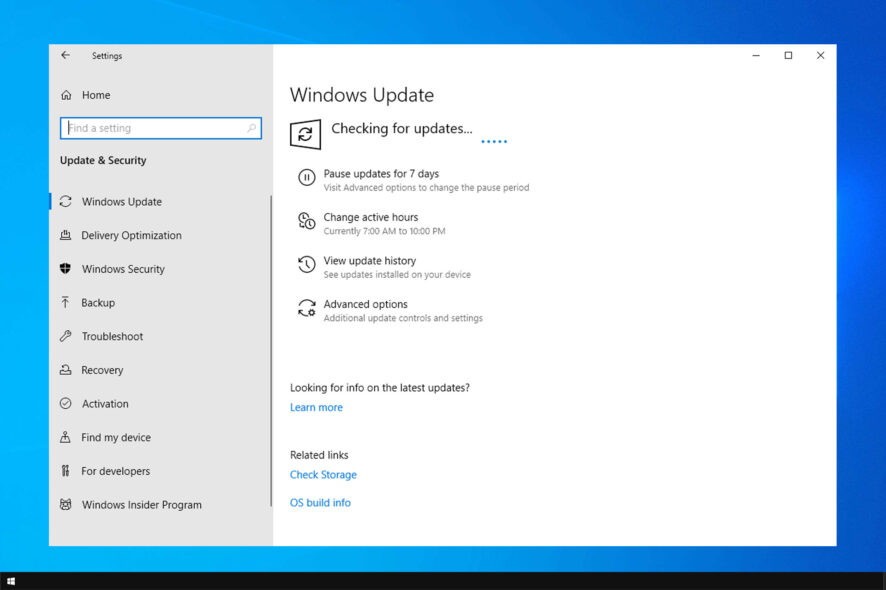Open Advanced options

[x=365, y=304]
